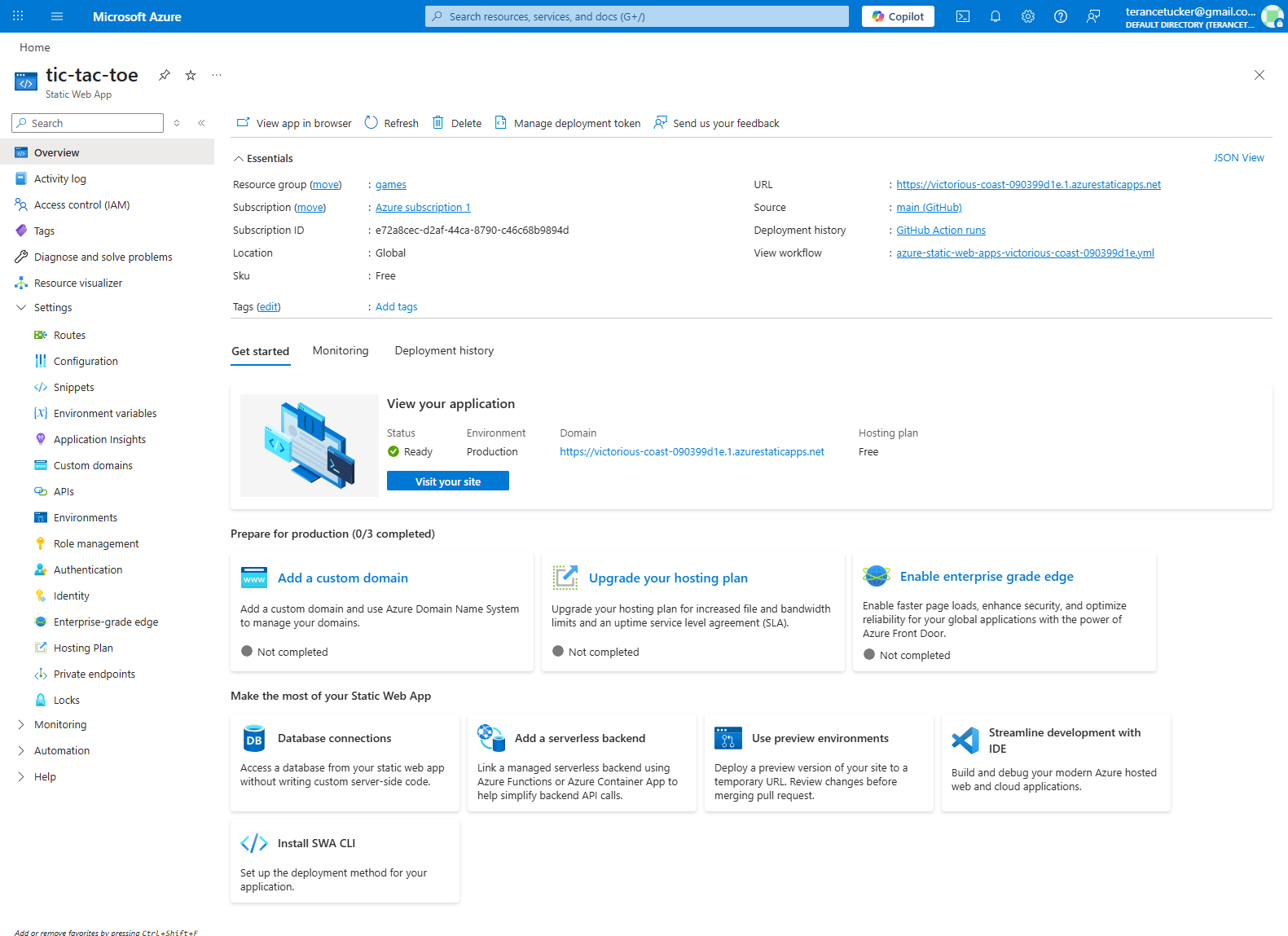This screenshot has height=936, width=1288.
Task: Switch to the Get started tab
Action: point(260,351)
